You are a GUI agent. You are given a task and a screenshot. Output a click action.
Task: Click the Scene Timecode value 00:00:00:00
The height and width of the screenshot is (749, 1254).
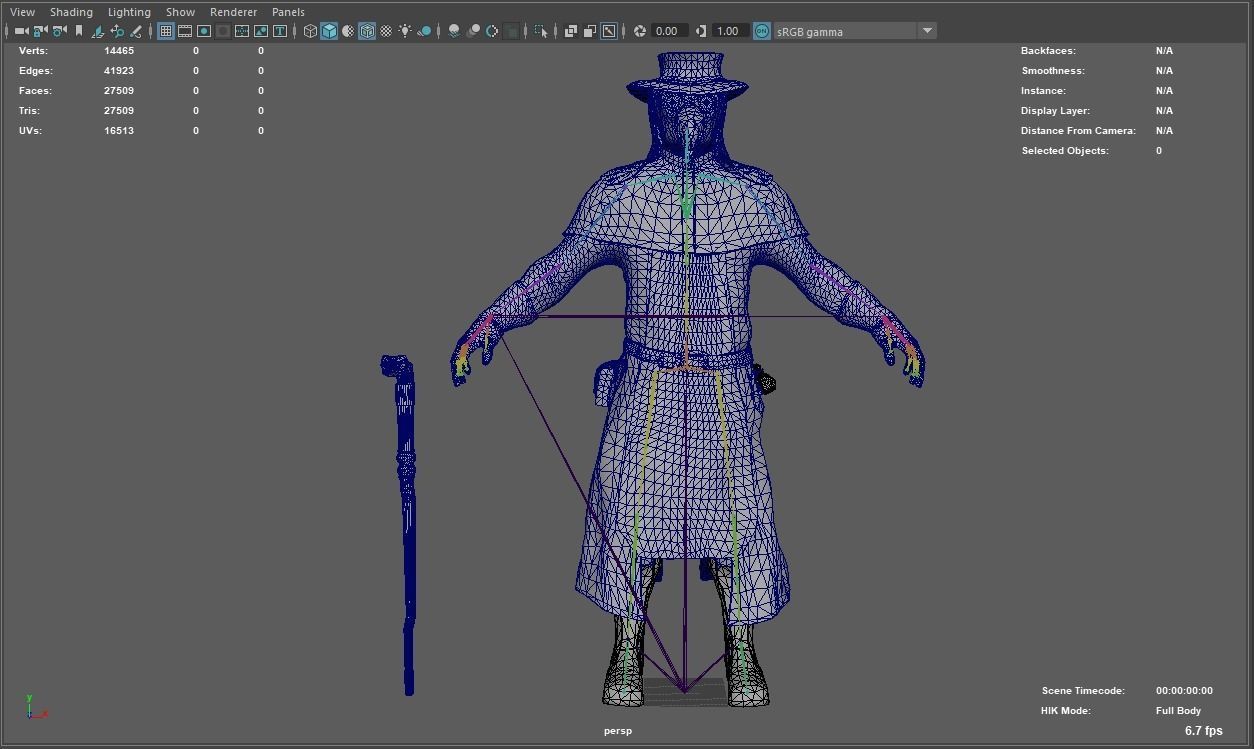coord(1184,690)
